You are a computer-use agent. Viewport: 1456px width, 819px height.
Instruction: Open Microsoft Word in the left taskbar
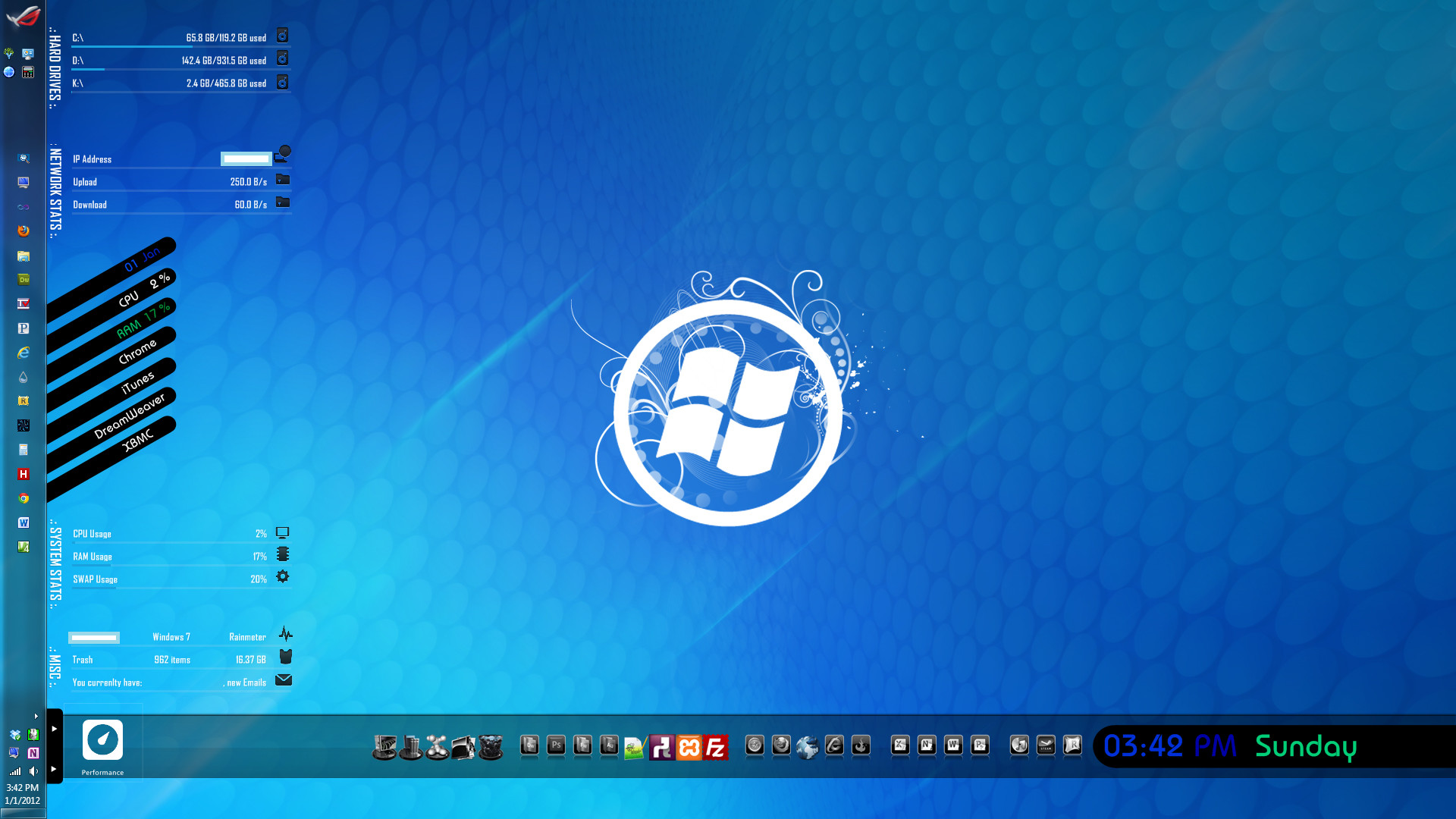[24, 522]
